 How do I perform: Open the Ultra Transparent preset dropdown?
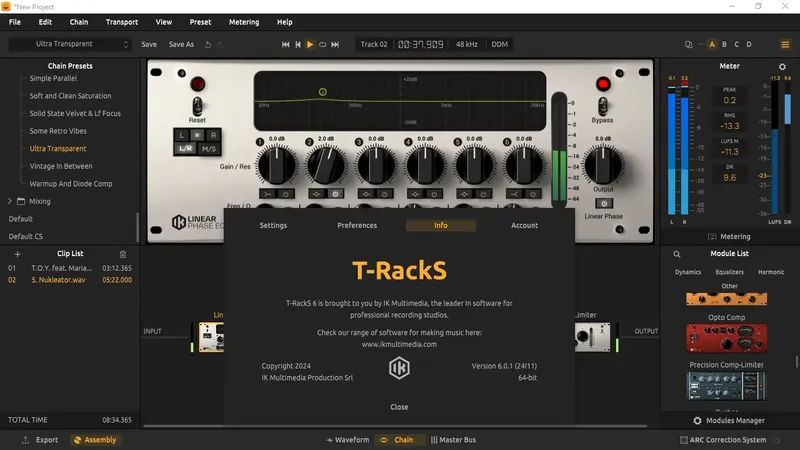[70, 44]
